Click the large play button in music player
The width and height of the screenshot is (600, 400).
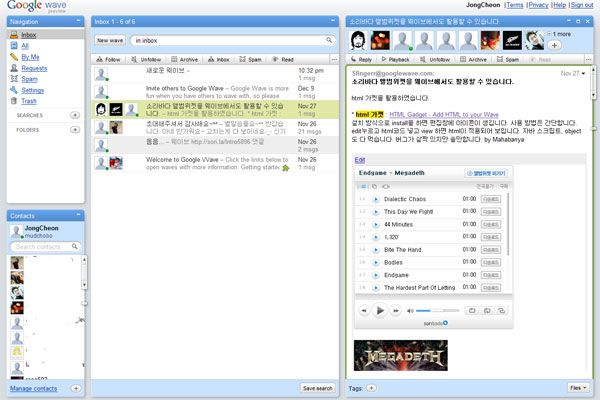pyautogui.click(x=380, y=310)
